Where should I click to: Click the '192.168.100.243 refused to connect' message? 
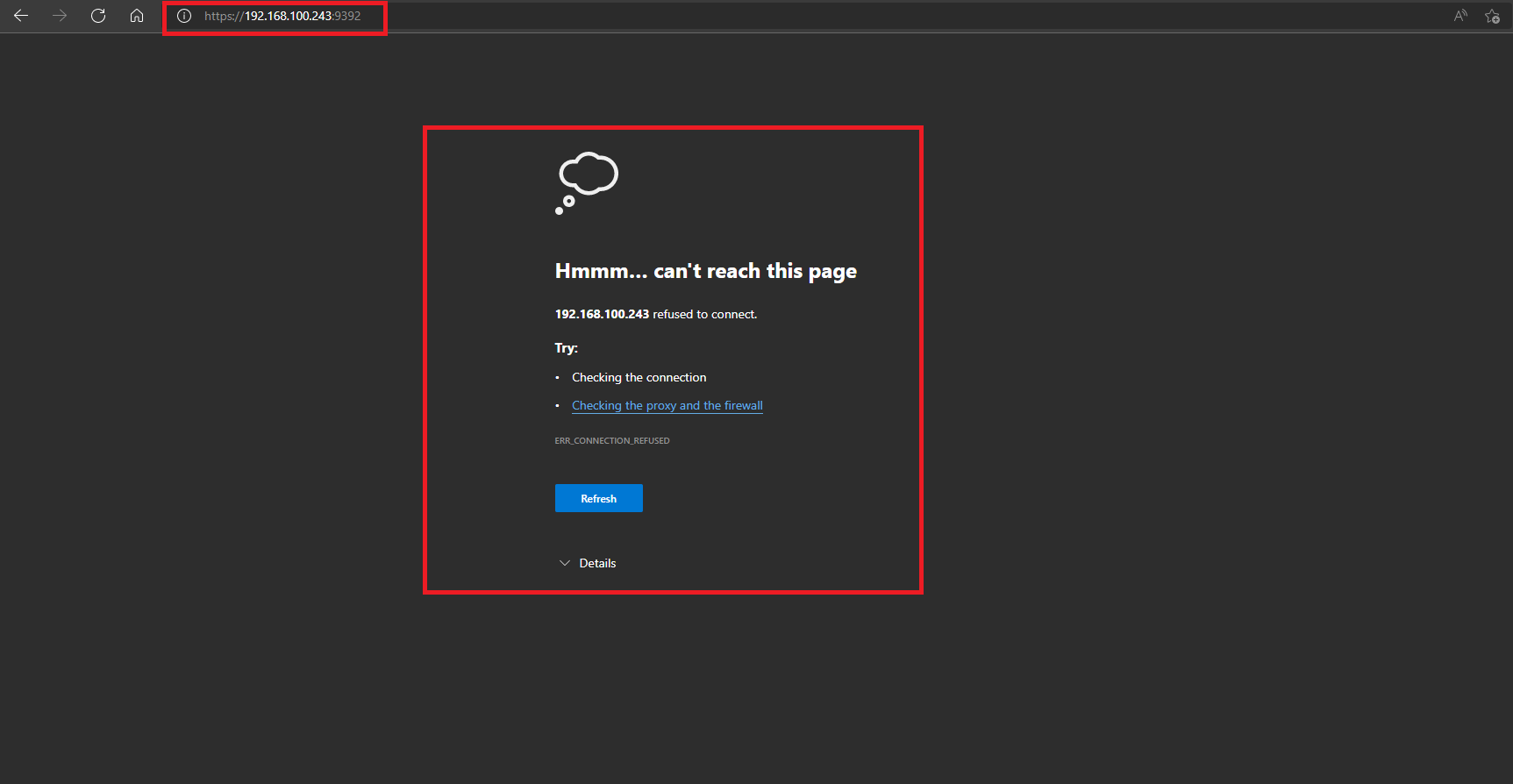coord(655,314)
